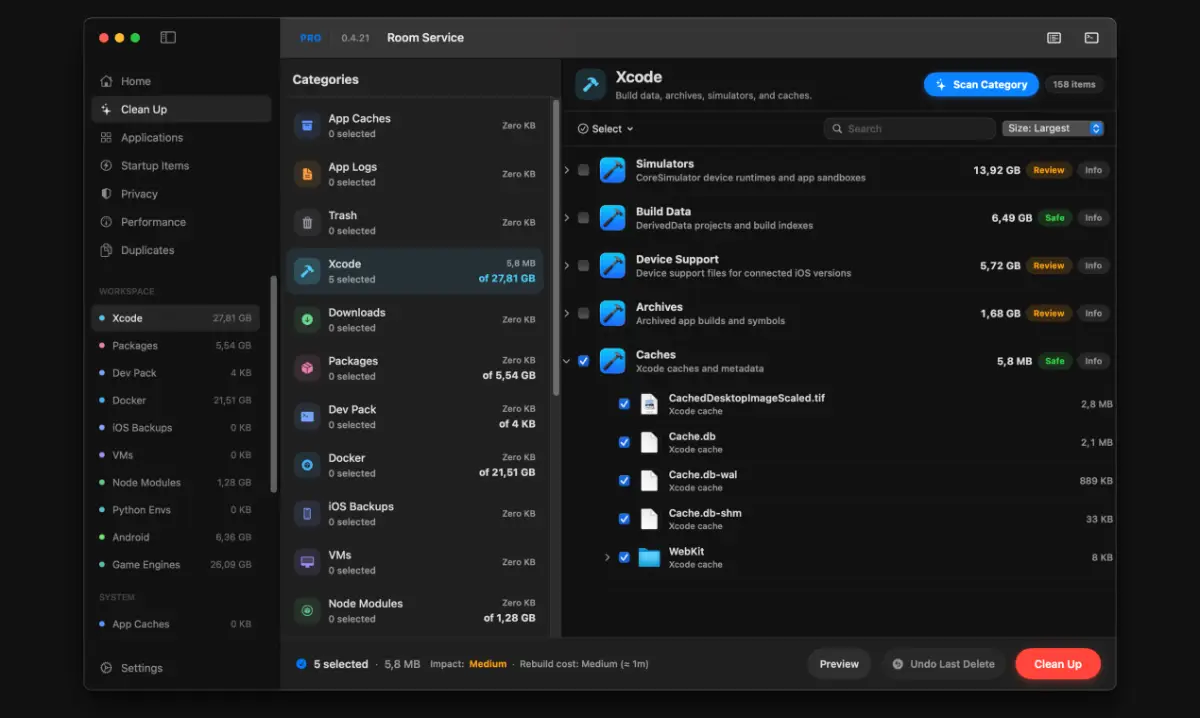The image size is (1200, 718).
Task: Click the terminal icon in title bar
Action: click(1091, 38)
